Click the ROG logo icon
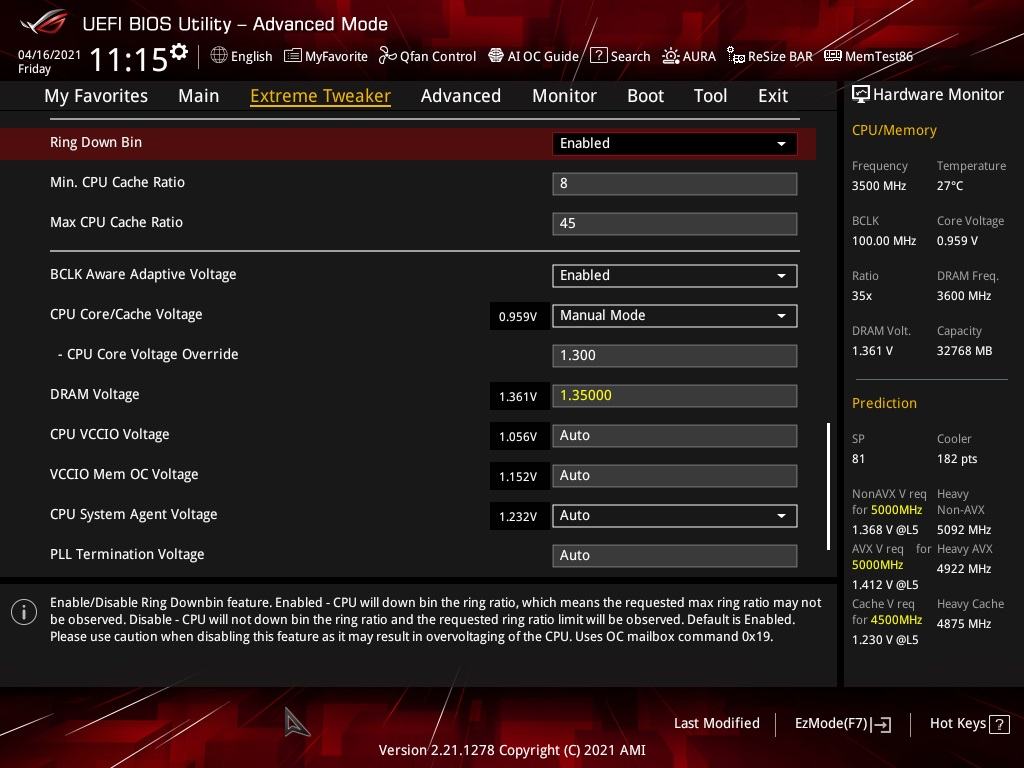1024x768 pixels. click(x=44, y=24)
